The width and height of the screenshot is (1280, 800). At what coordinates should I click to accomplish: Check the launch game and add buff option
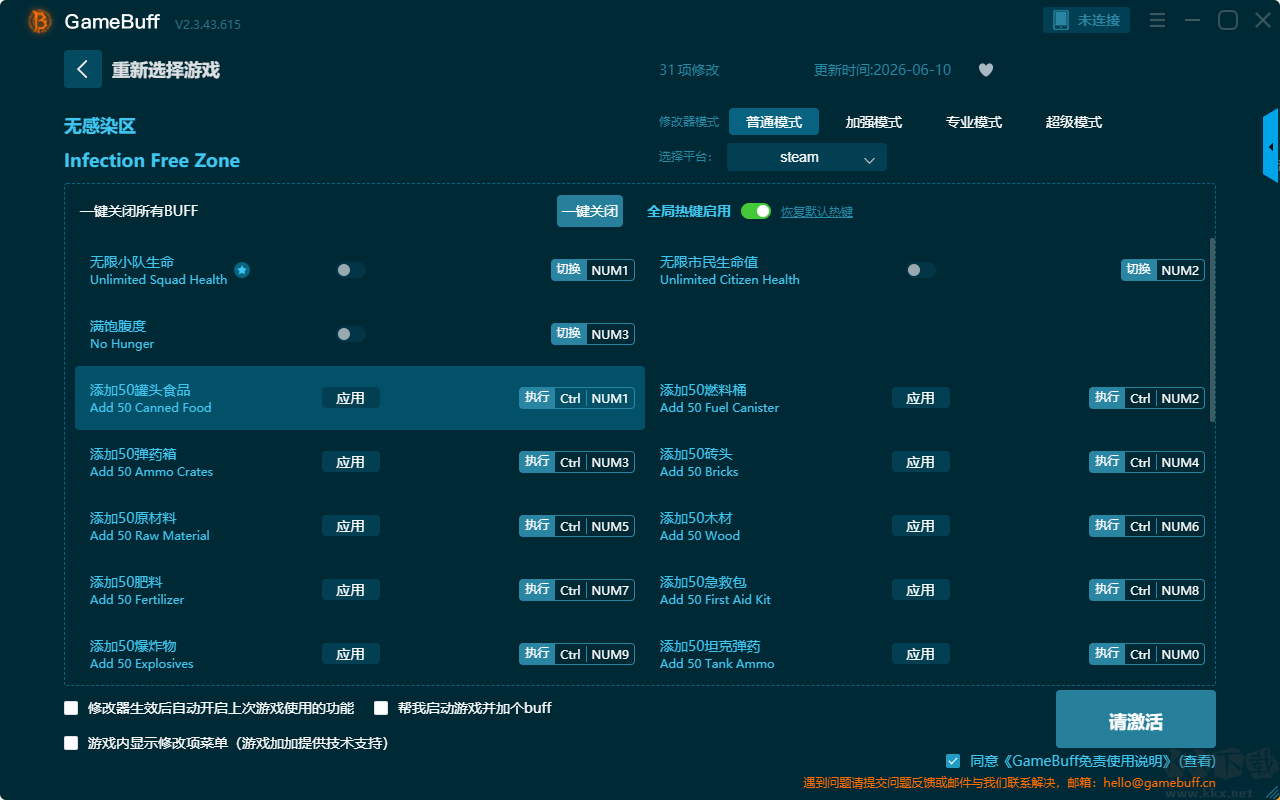[381, 708]
